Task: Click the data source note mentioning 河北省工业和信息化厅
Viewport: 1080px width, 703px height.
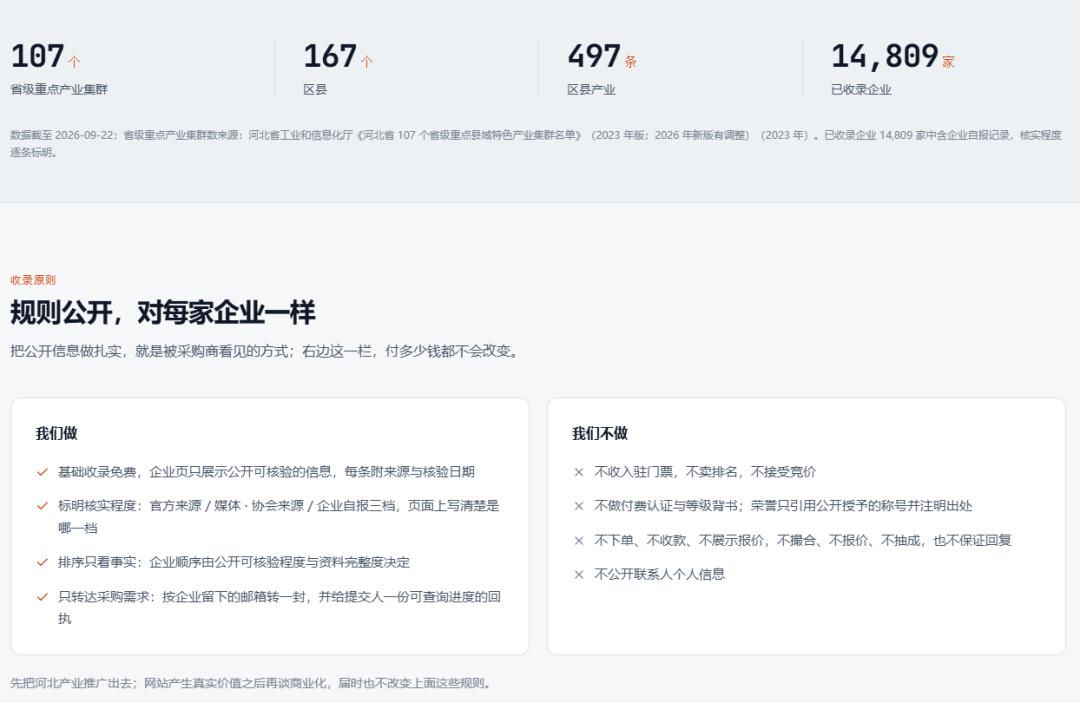Action: point(536,143)
